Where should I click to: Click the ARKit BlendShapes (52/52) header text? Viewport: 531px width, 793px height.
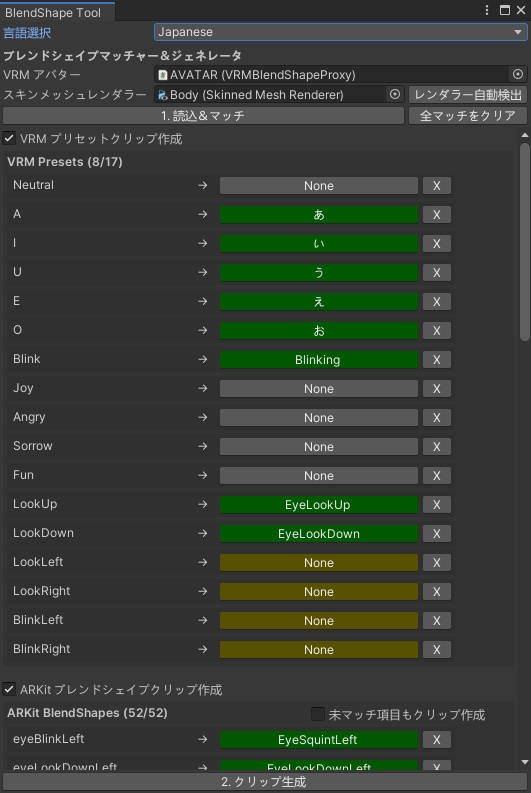click(x=87, y=713)
